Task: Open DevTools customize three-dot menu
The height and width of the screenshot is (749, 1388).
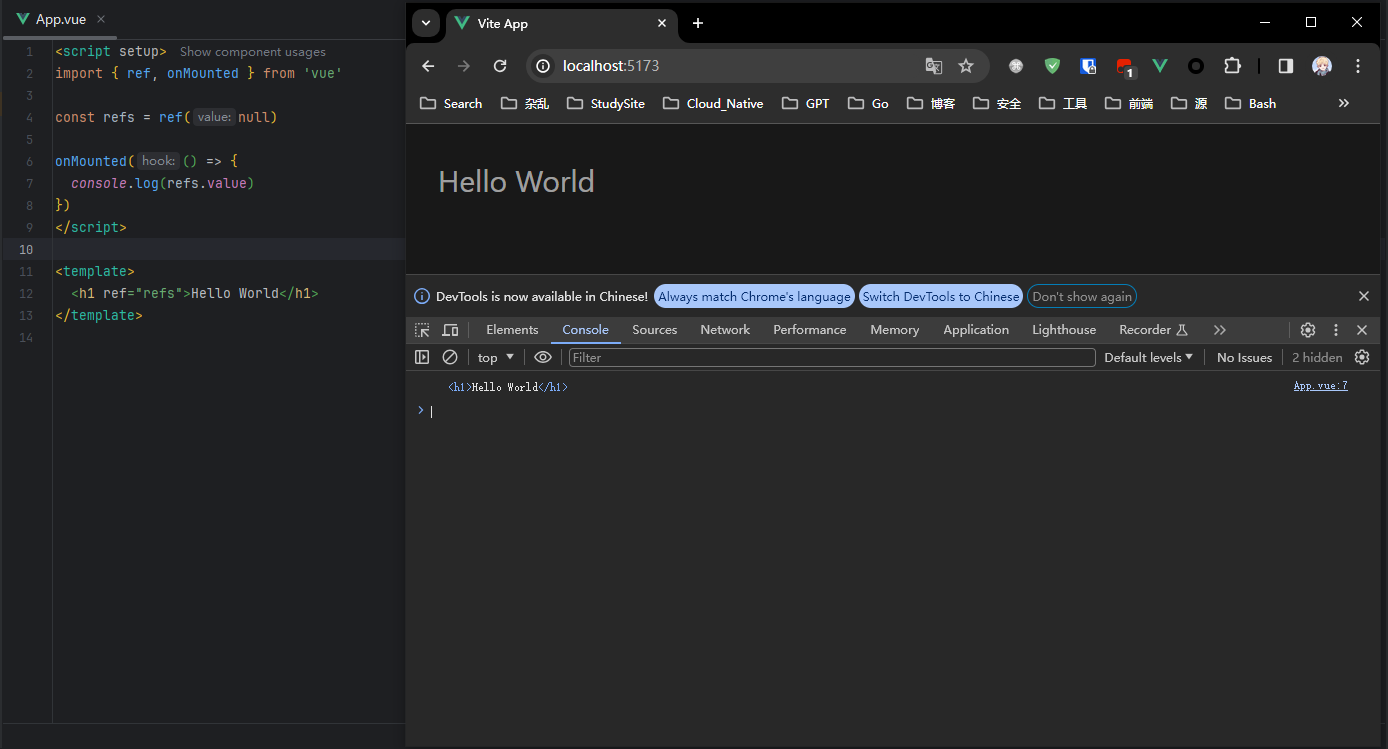Action: click(1336, 330)
